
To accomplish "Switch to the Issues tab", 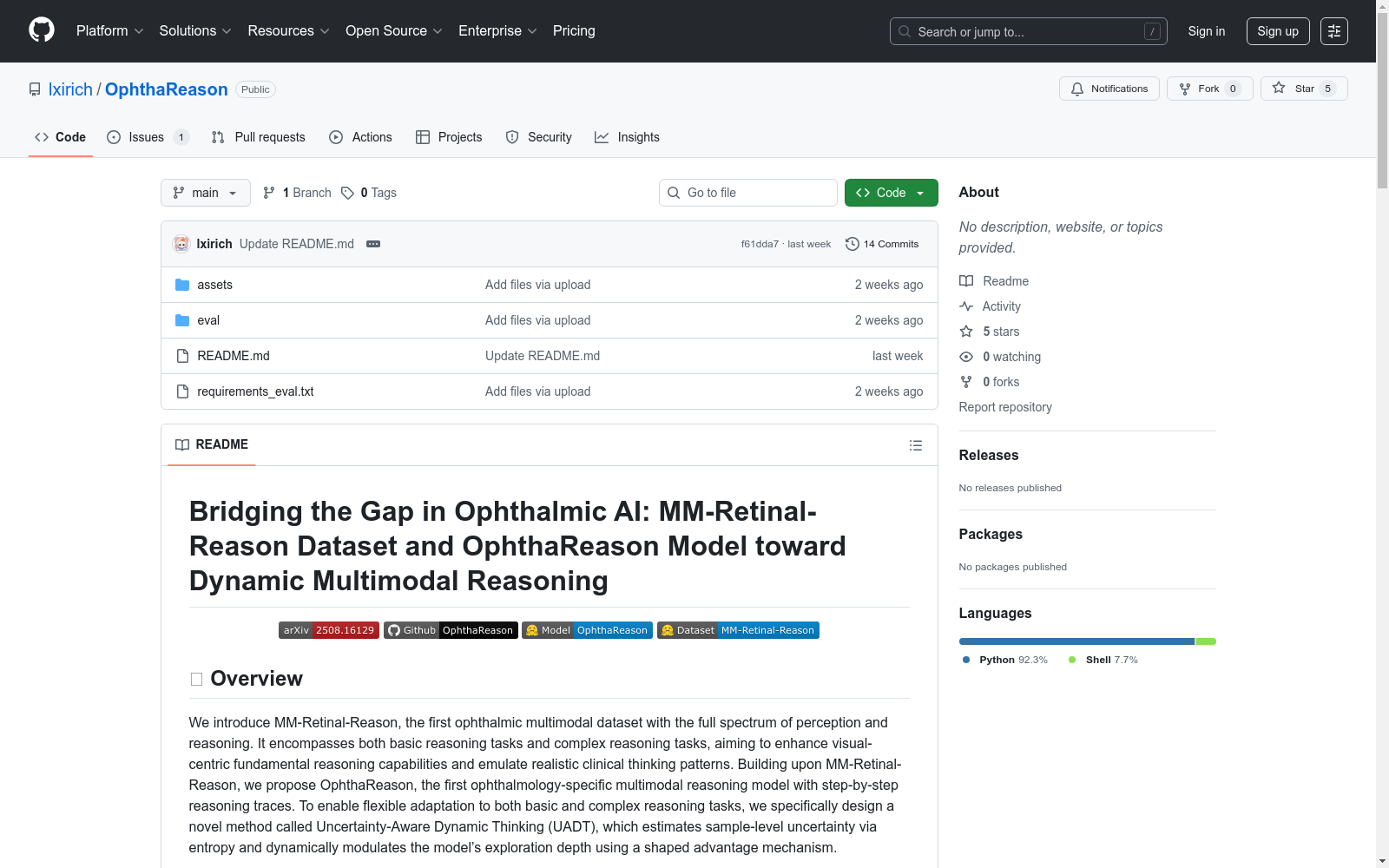I will (148, 137).
